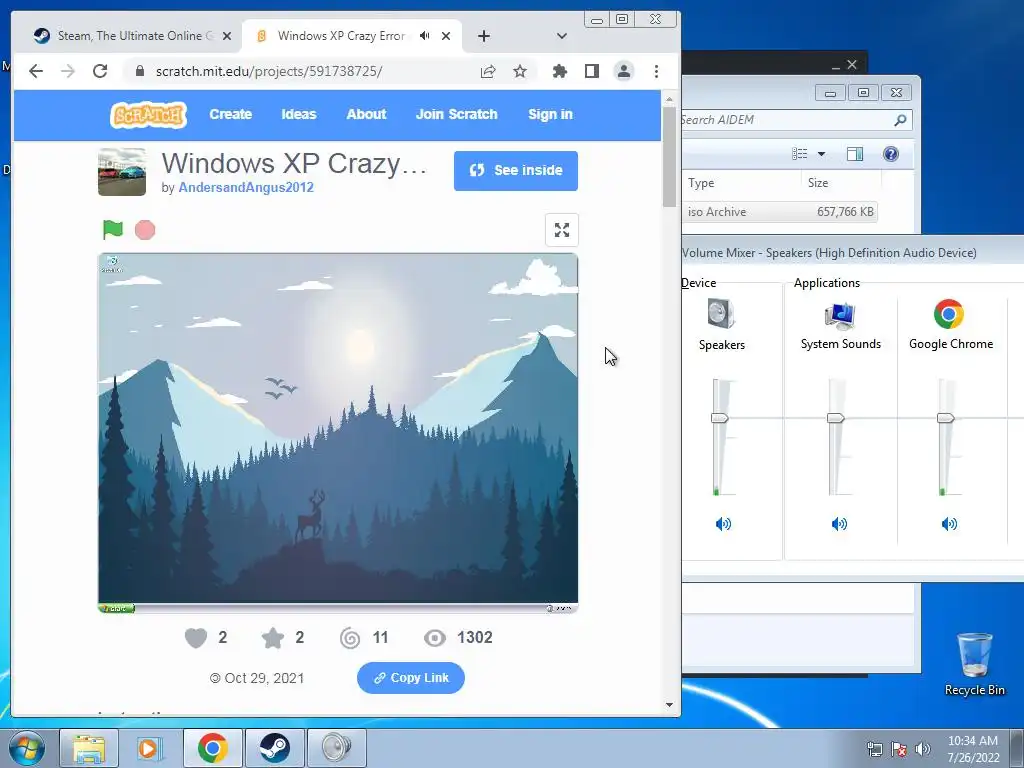Click Join Scratch in the navbar

tap(456, 114)
